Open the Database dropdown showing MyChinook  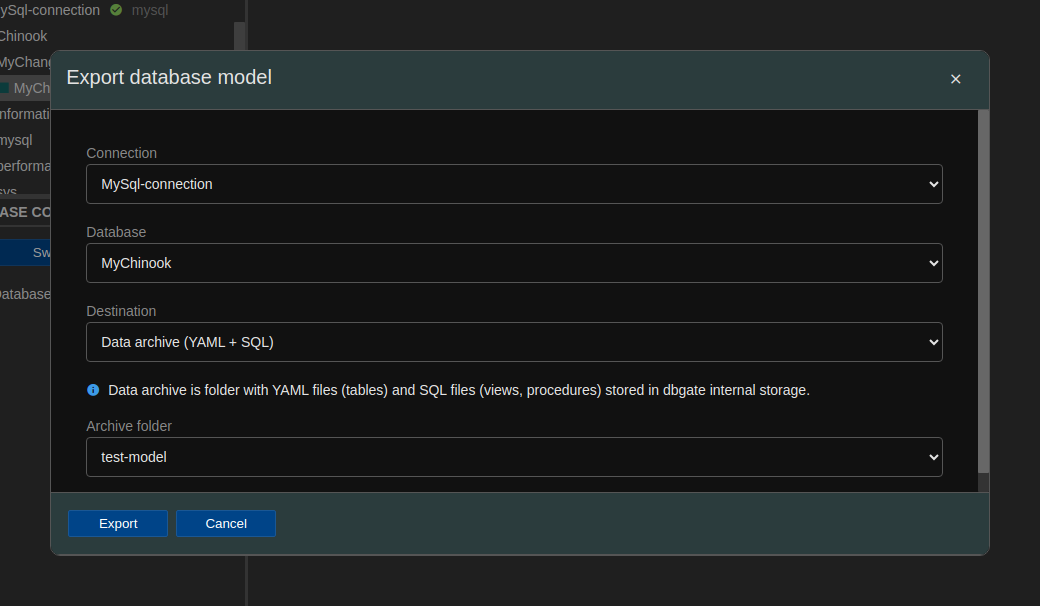514,263
